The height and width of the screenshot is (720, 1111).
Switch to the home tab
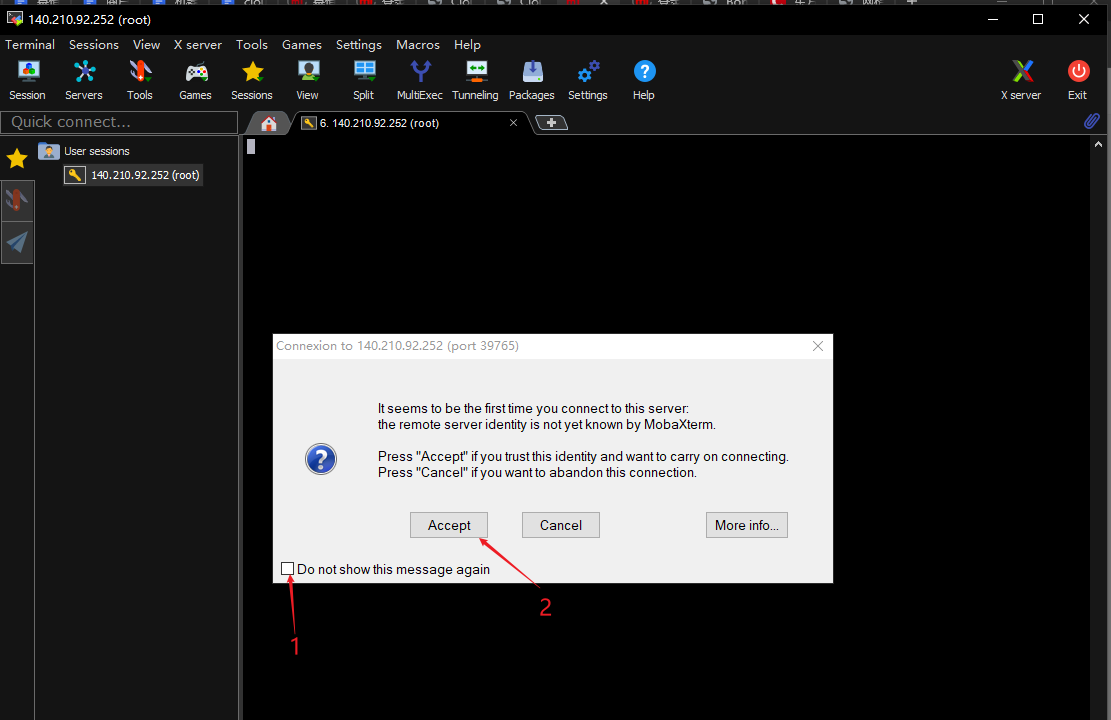(x=268, y=123)
